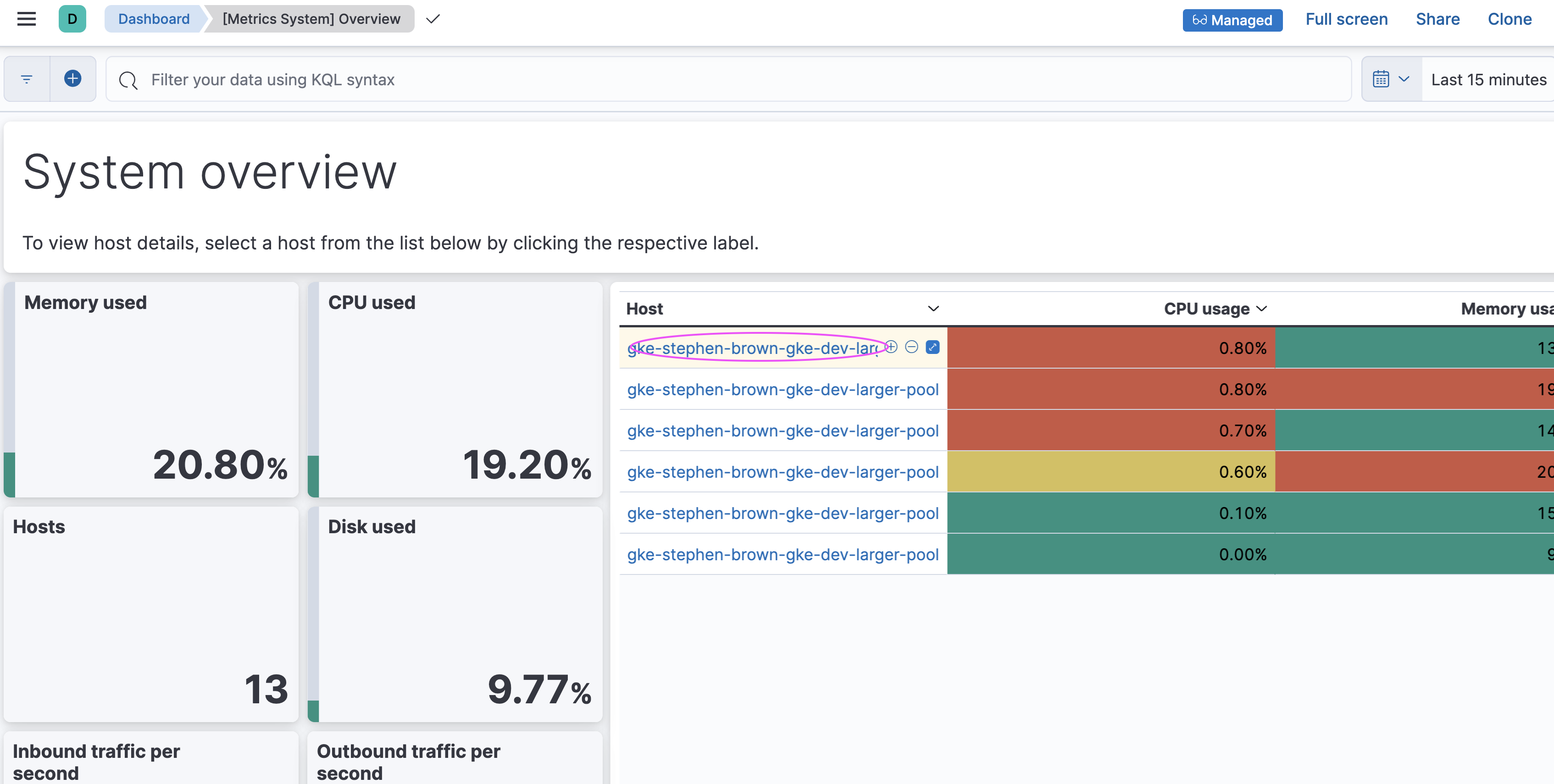
Task: Expand the cell content with the blue icon
Action: point(932,347)
